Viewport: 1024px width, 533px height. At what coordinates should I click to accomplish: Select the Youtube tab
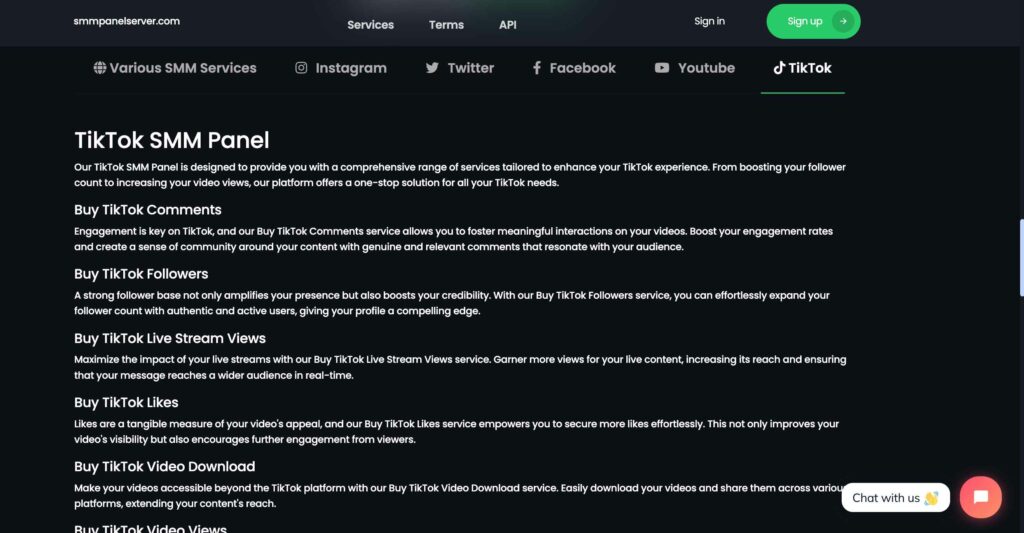(706, 68)
